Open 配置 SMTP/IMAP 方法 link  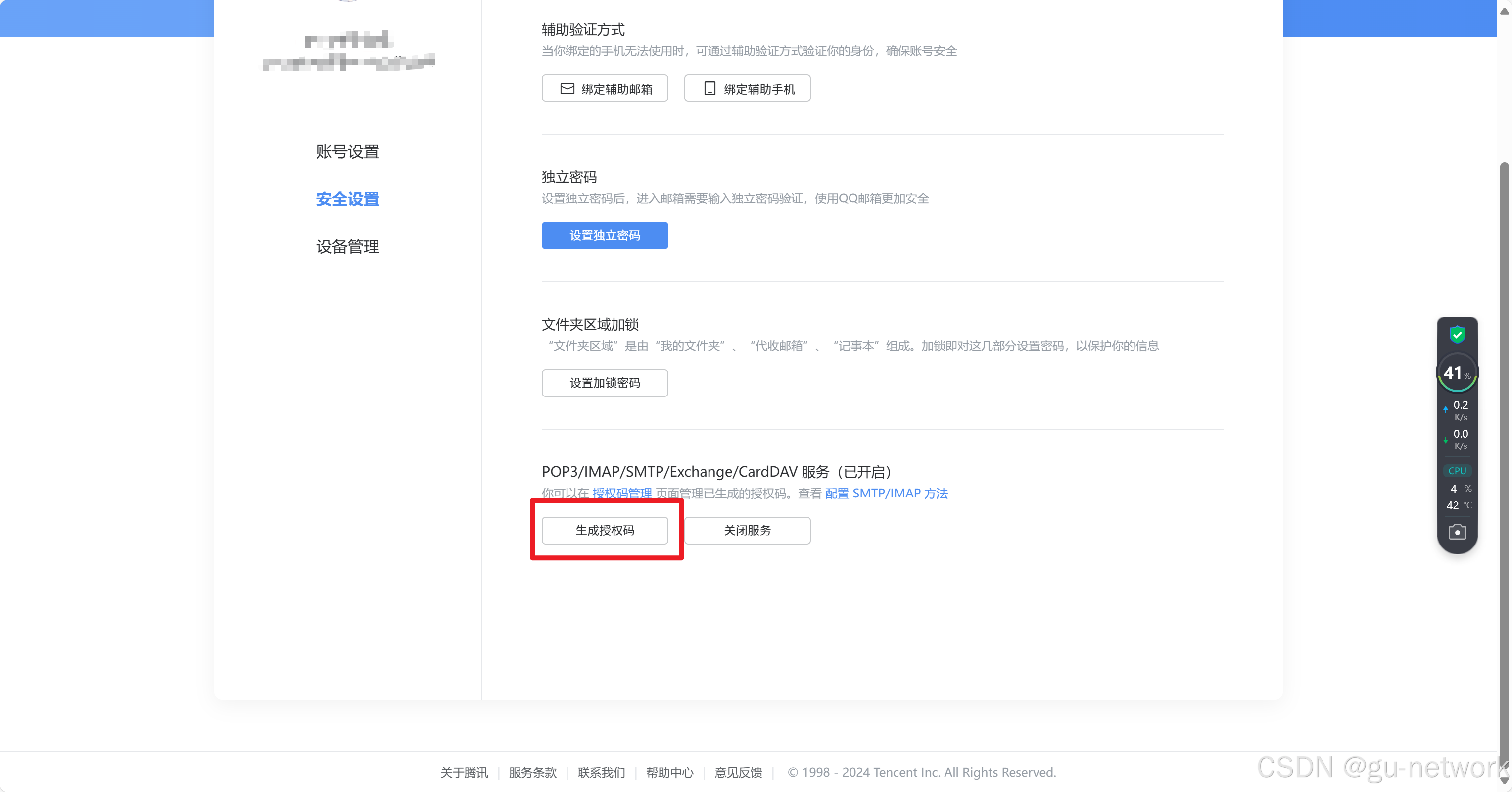pos(886,493)
